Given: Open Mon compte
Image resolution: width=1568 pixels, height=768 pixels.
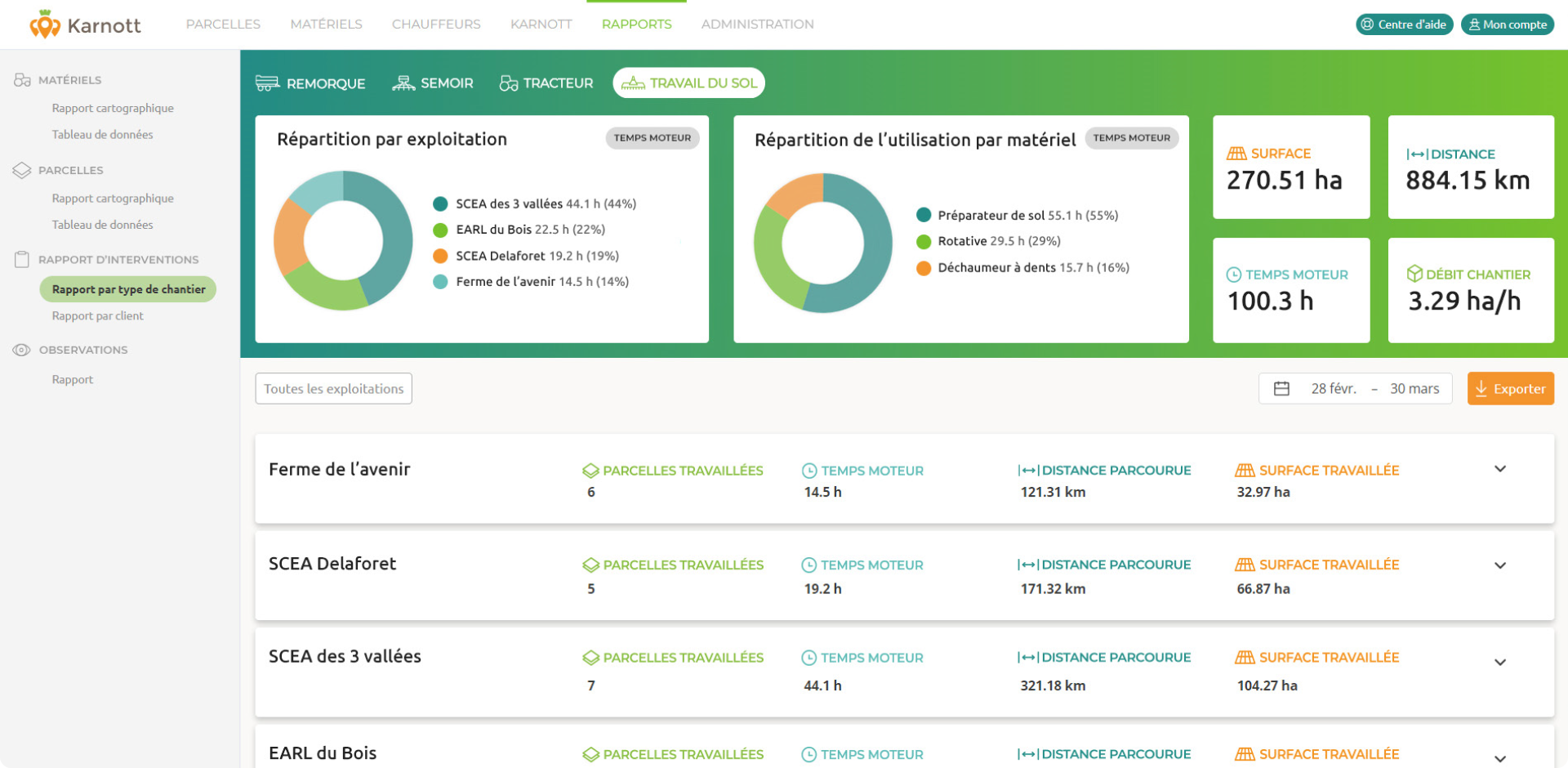Looking at the screenshot, I should tap(1507, 25).
